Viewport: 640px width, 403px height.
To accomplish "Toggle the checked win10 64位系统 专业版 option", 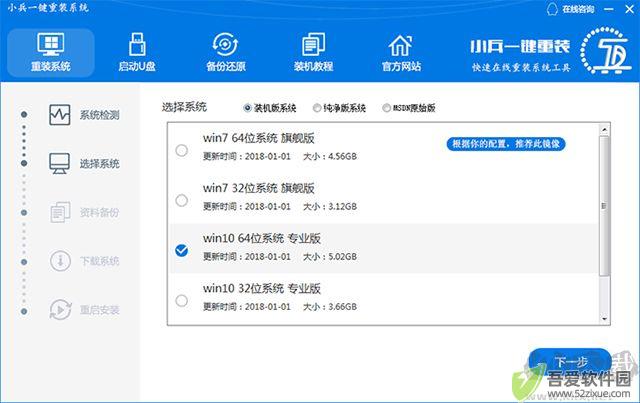I will [x=182, y=250].
